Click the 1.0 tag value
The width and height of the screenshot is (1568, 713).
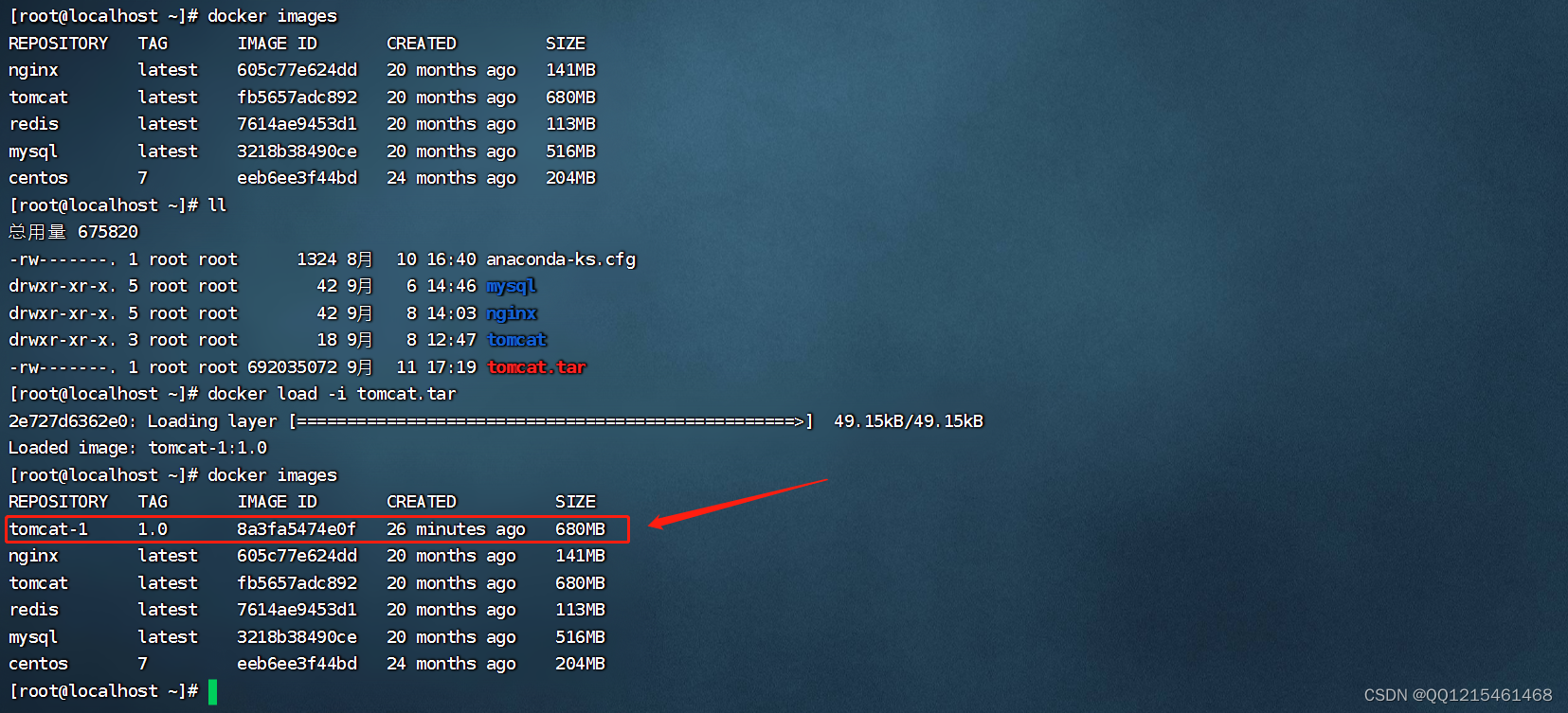(x=153, y=529)
